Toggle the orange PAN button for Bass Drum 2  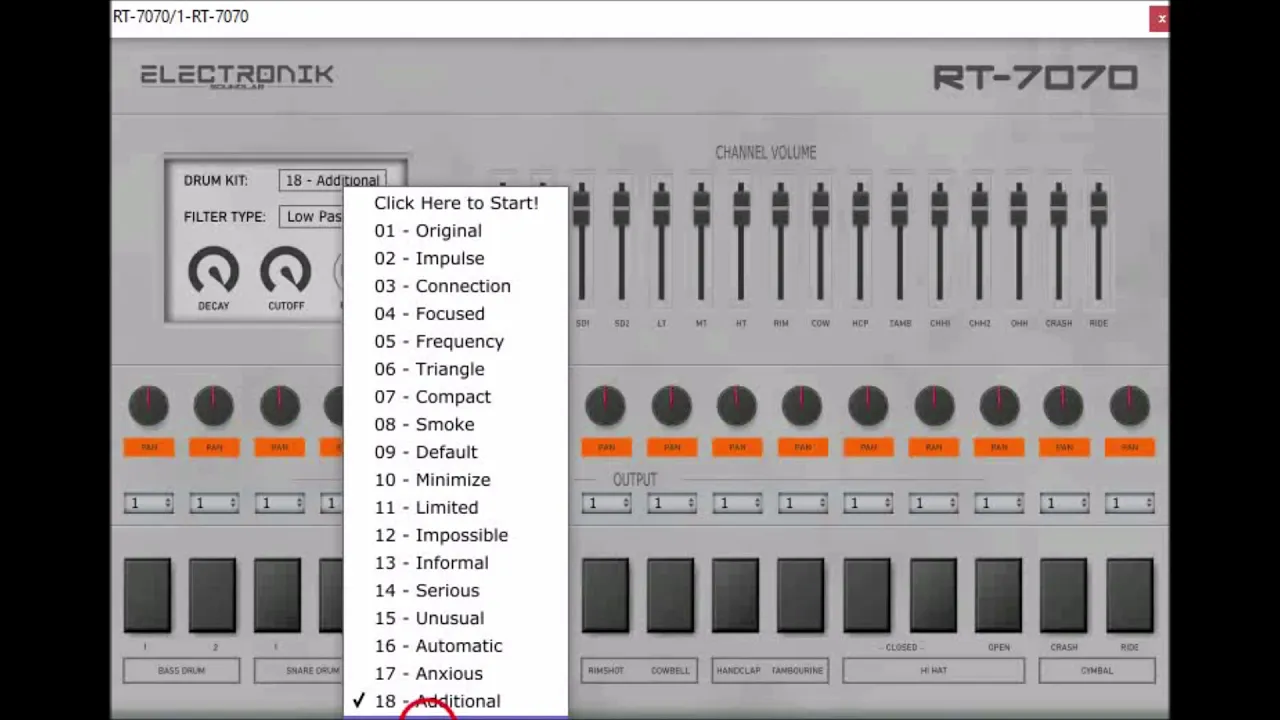coord(214,447)
